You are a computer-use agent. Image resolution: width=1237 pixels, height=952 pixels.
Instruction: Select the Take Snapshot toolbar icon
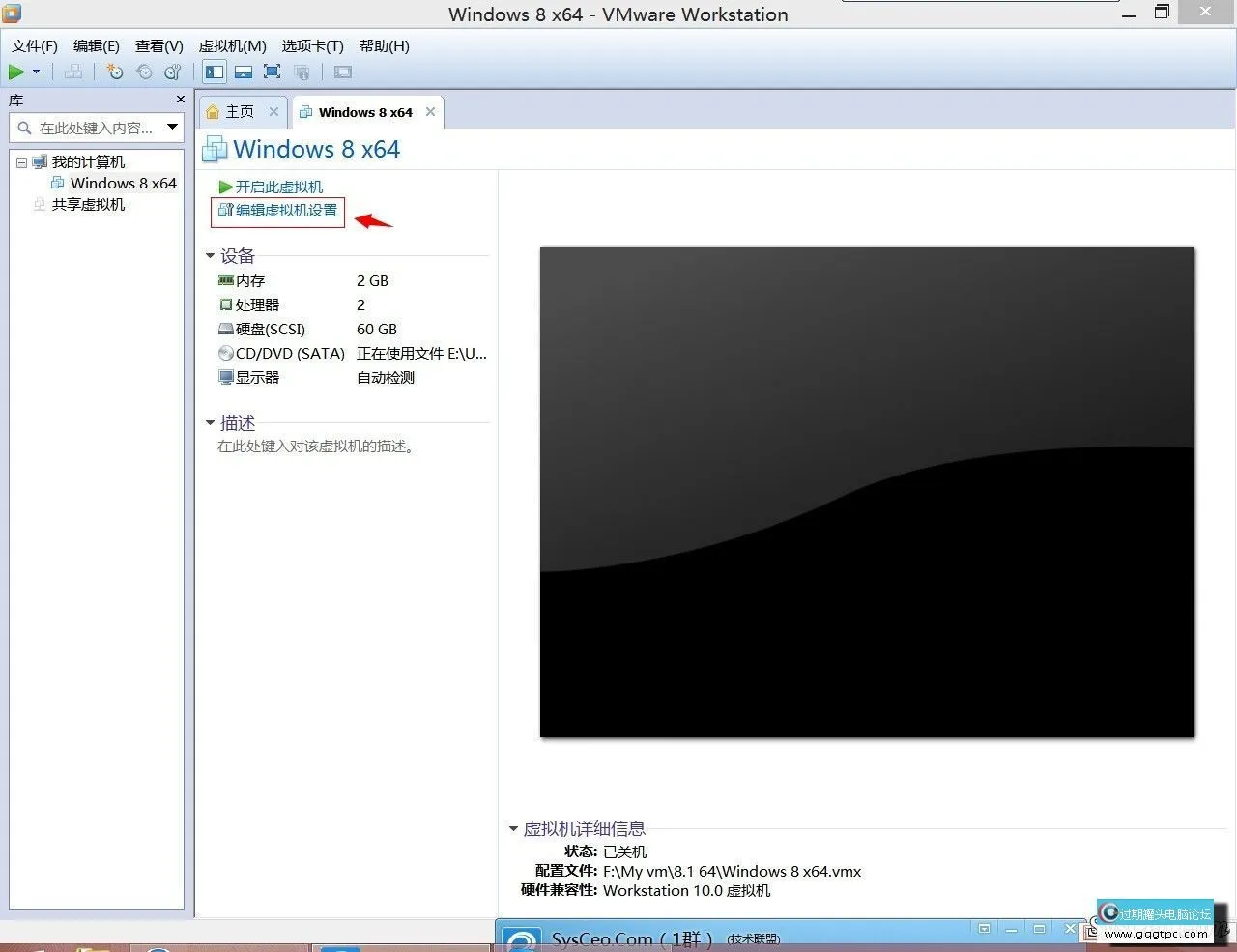tap(114, 72)
